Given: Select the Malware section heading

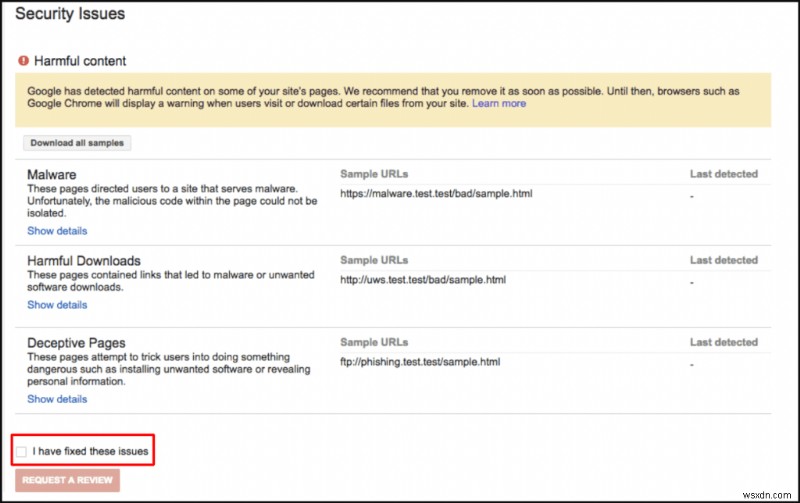Looking at the screenshot, I should tap(52, 174).
